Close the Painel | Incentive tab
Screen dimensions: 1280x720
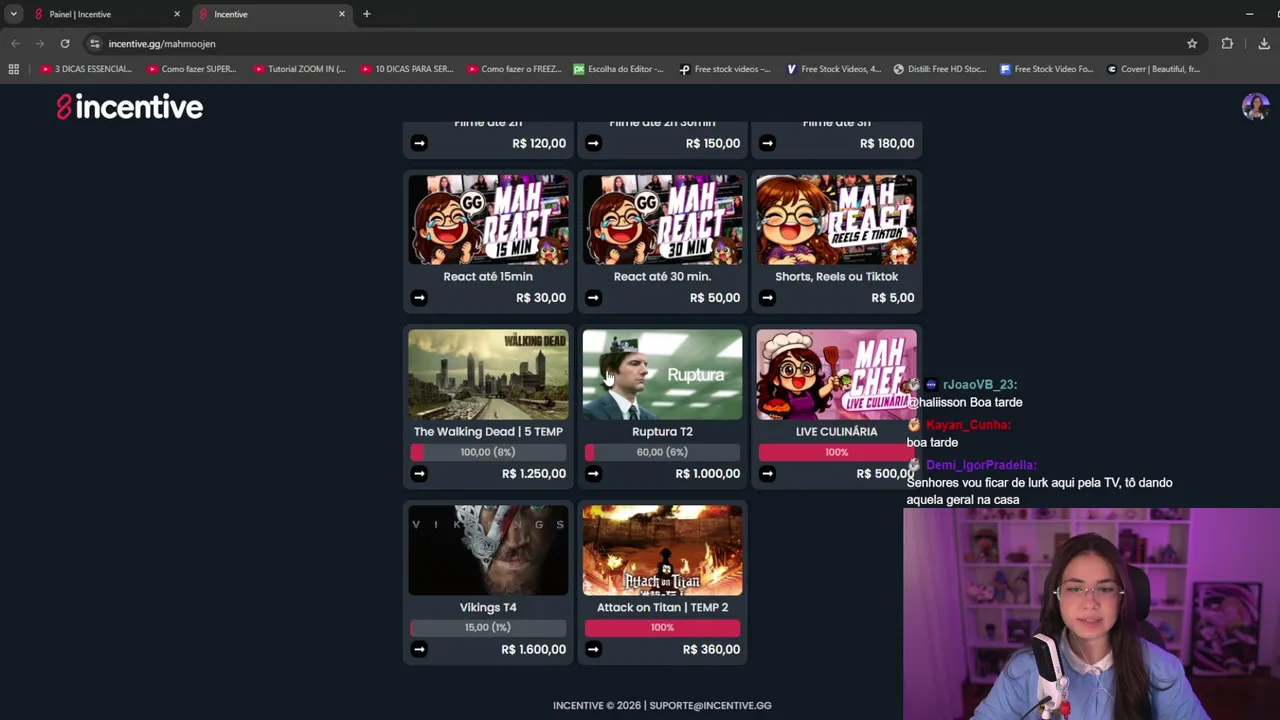[177, 14]
